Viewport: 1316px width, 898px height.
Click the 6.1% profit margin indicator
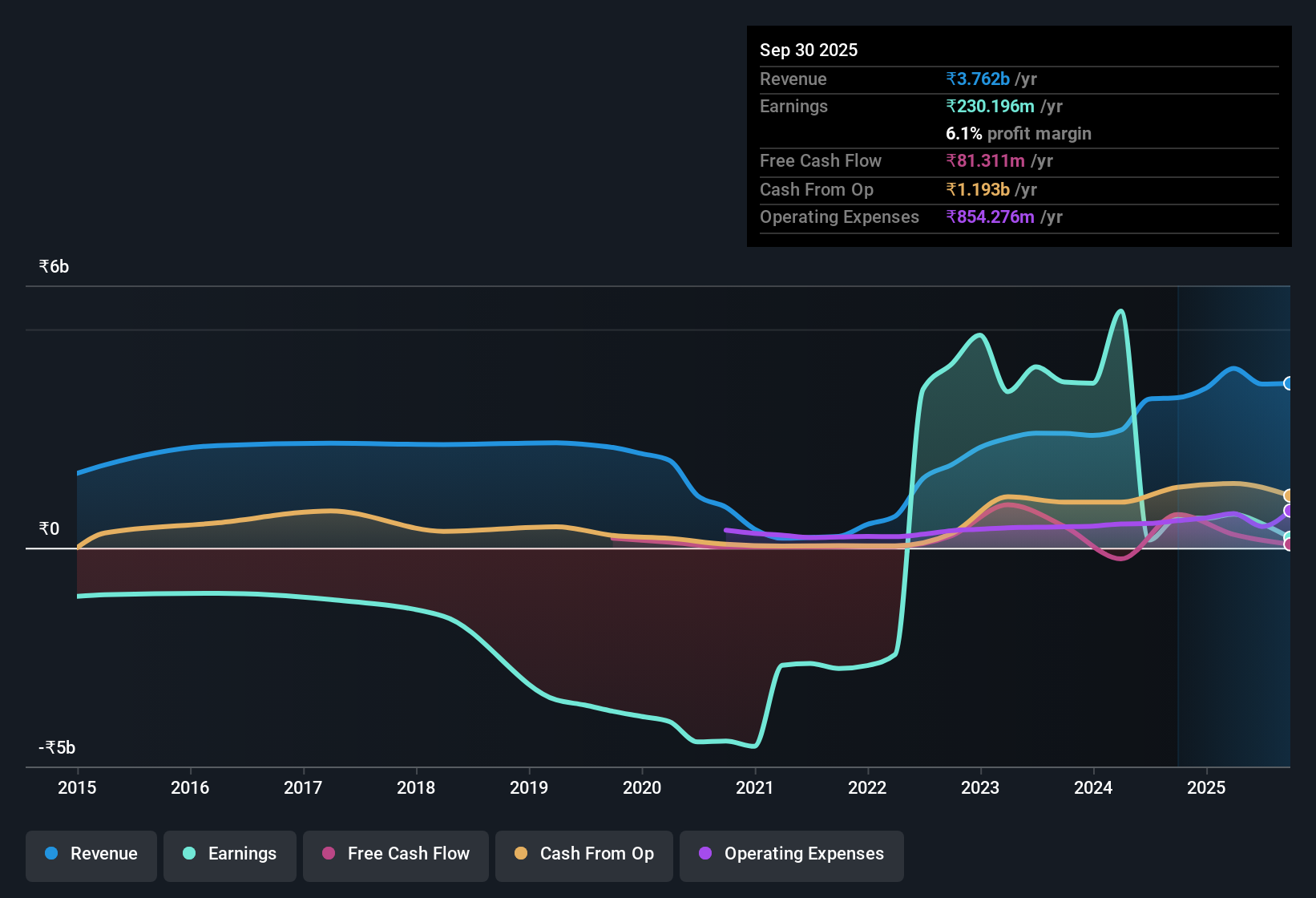963,134
